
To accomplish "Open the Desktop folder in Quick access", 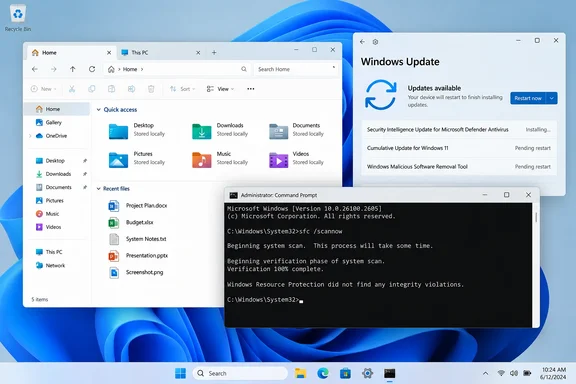I will pyautogui.click(x=137, y=130).
